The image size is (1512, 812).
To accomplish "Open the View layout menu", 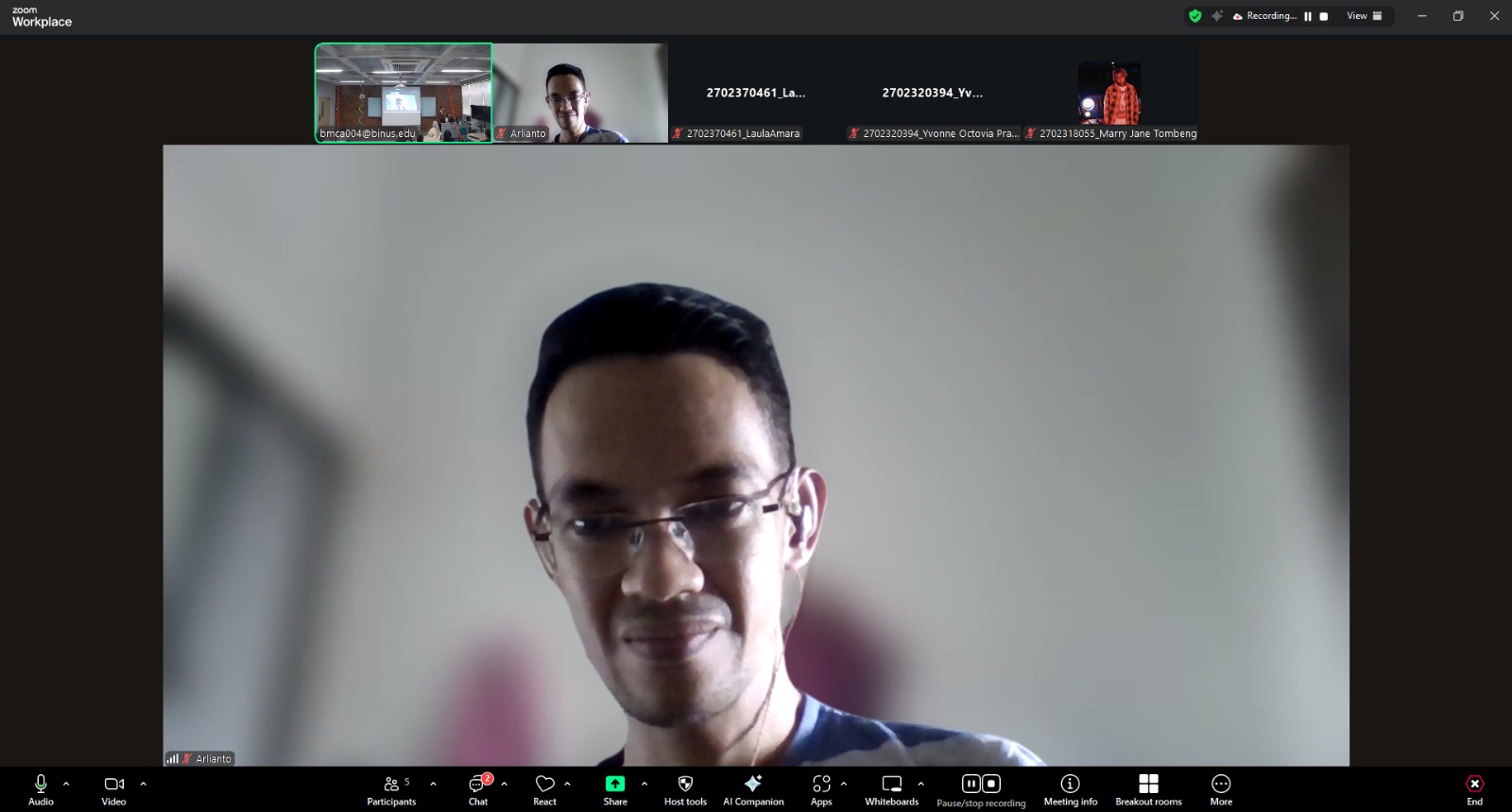I will (1364, 16).
